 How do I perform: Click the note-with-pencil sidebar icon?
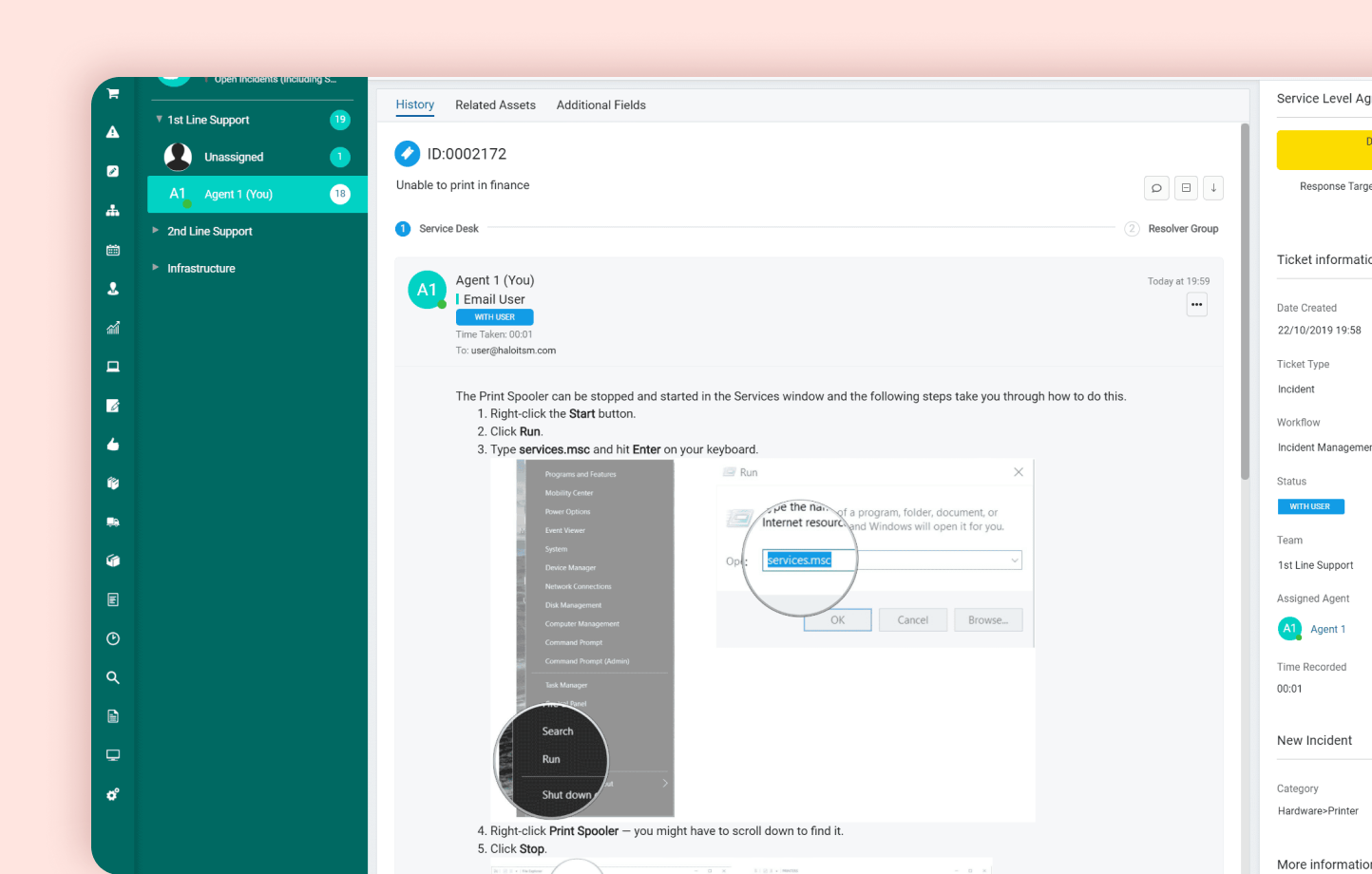tap(113, 406)
